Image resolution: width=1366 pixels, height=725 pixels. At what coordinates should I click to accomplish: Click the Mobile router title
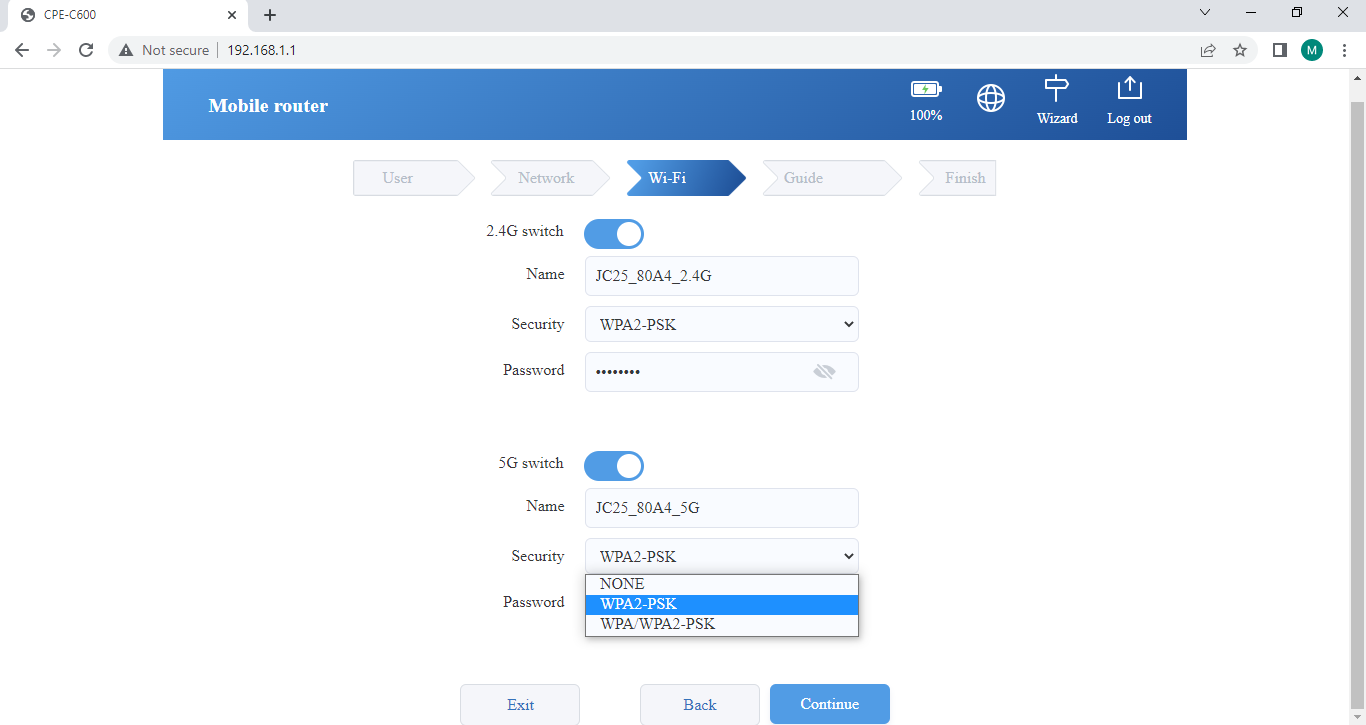pos(268,106)
